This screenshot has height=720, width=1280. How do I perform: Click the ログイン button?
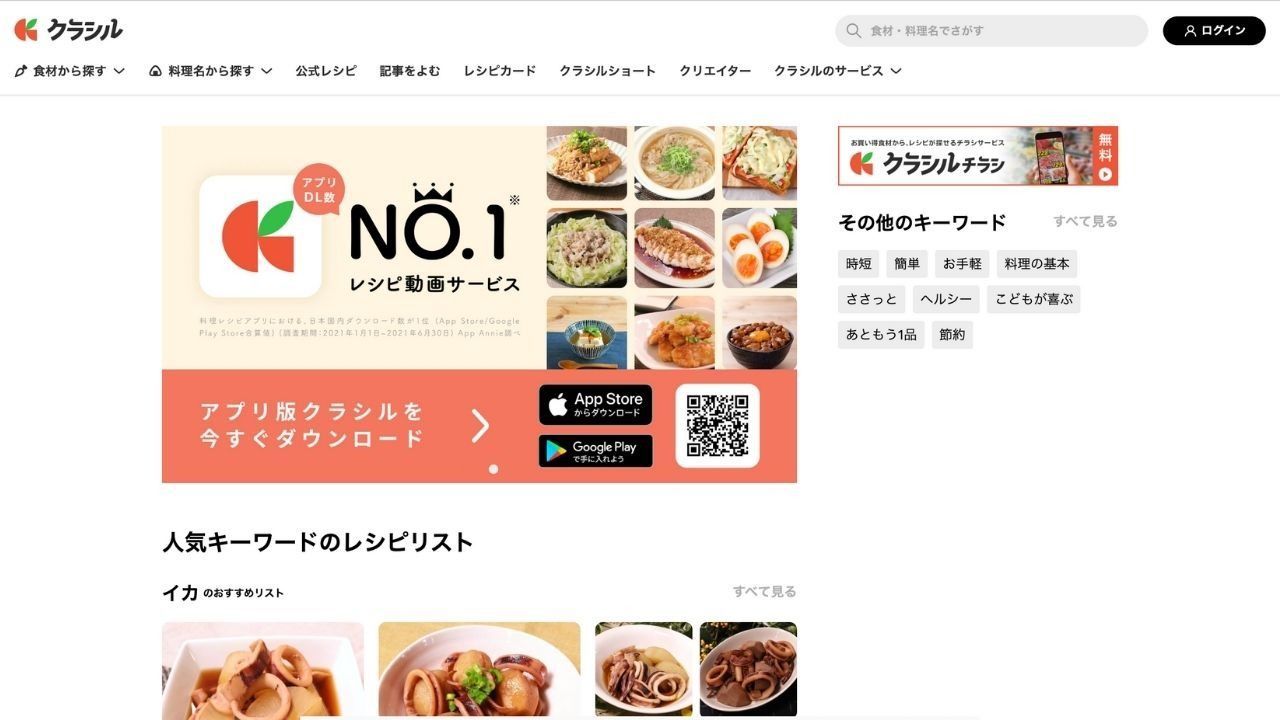(x=1214, y=31)
